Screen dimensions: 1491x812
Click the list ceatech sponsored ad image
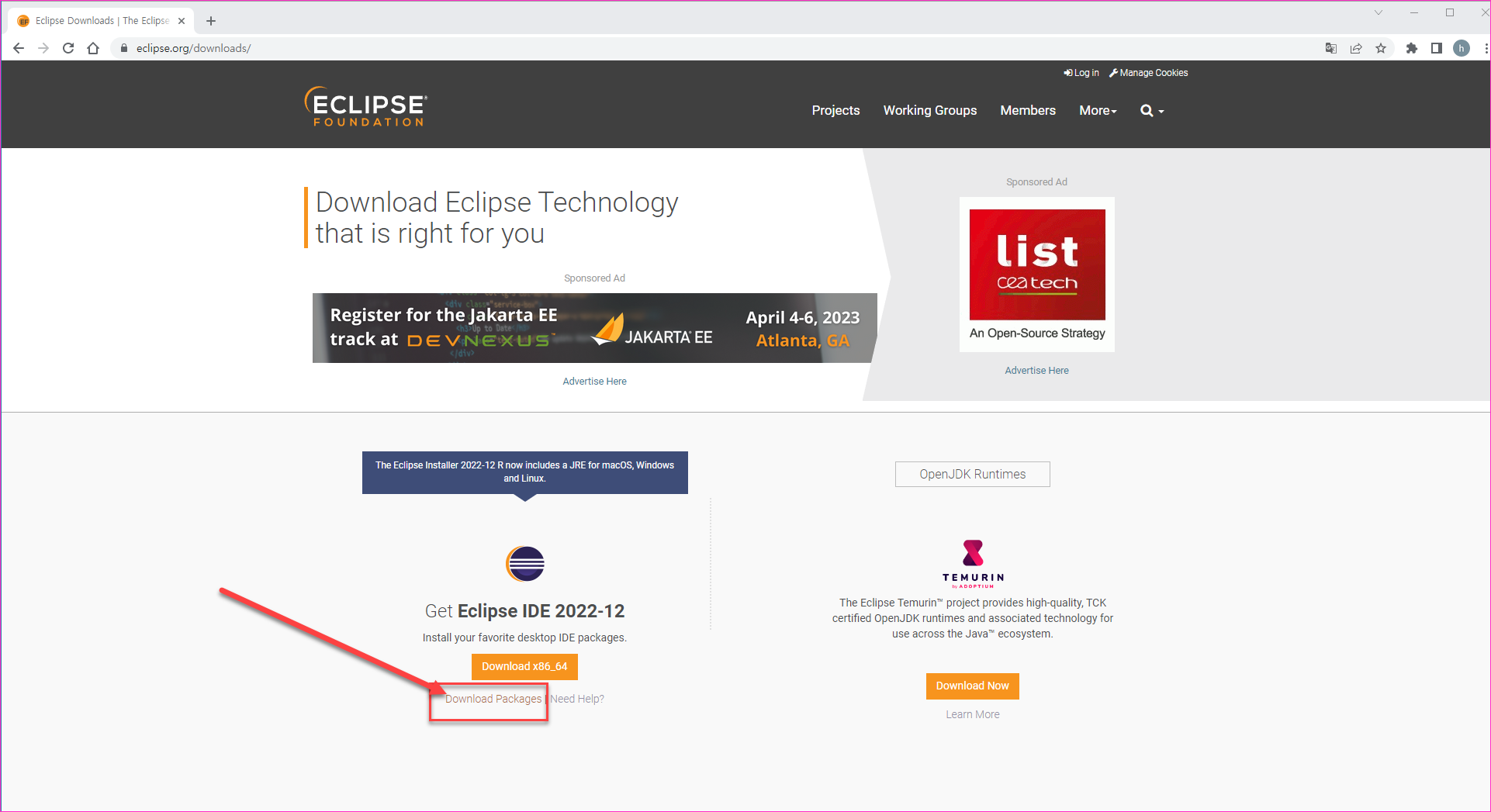pos(1037,274)
